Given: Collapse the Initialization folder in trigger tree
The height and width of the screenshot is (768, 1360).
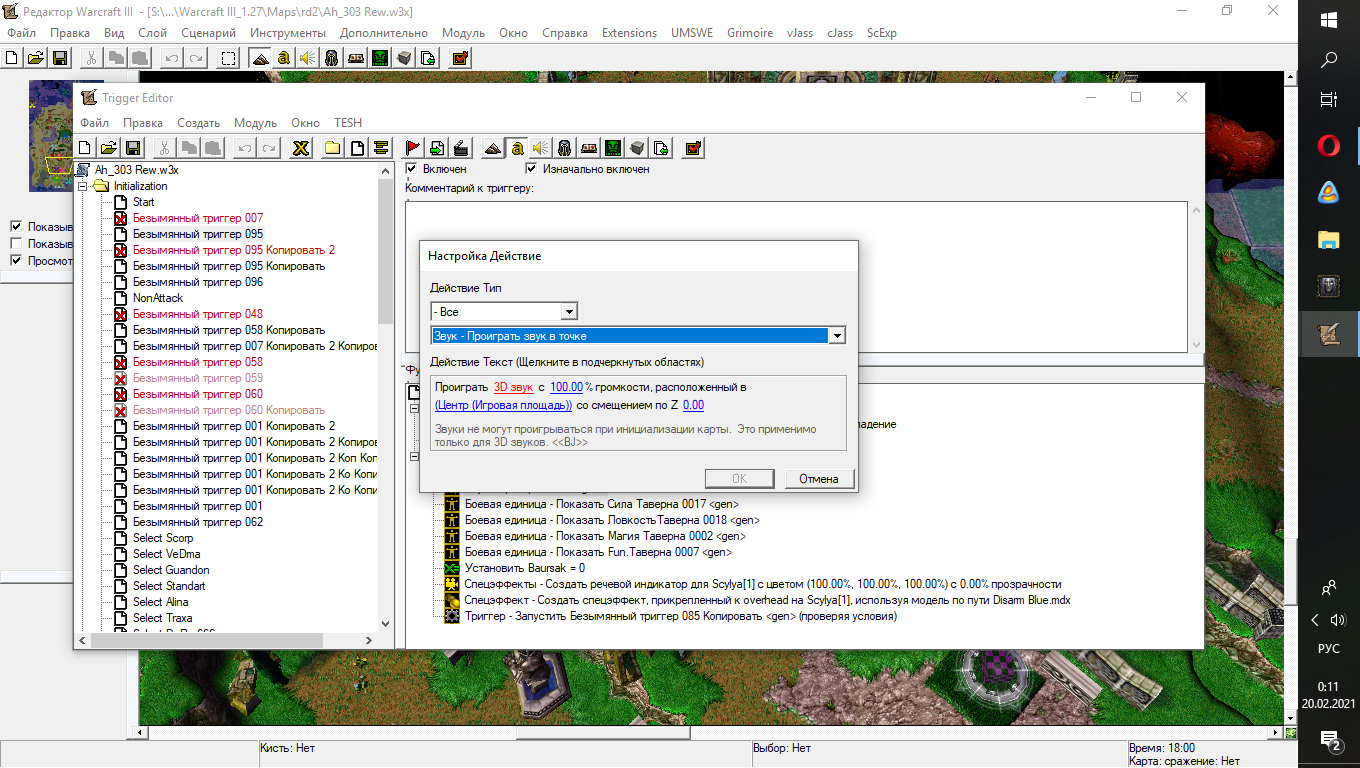Looking at the screenshot, I should [x=84, y=186].
